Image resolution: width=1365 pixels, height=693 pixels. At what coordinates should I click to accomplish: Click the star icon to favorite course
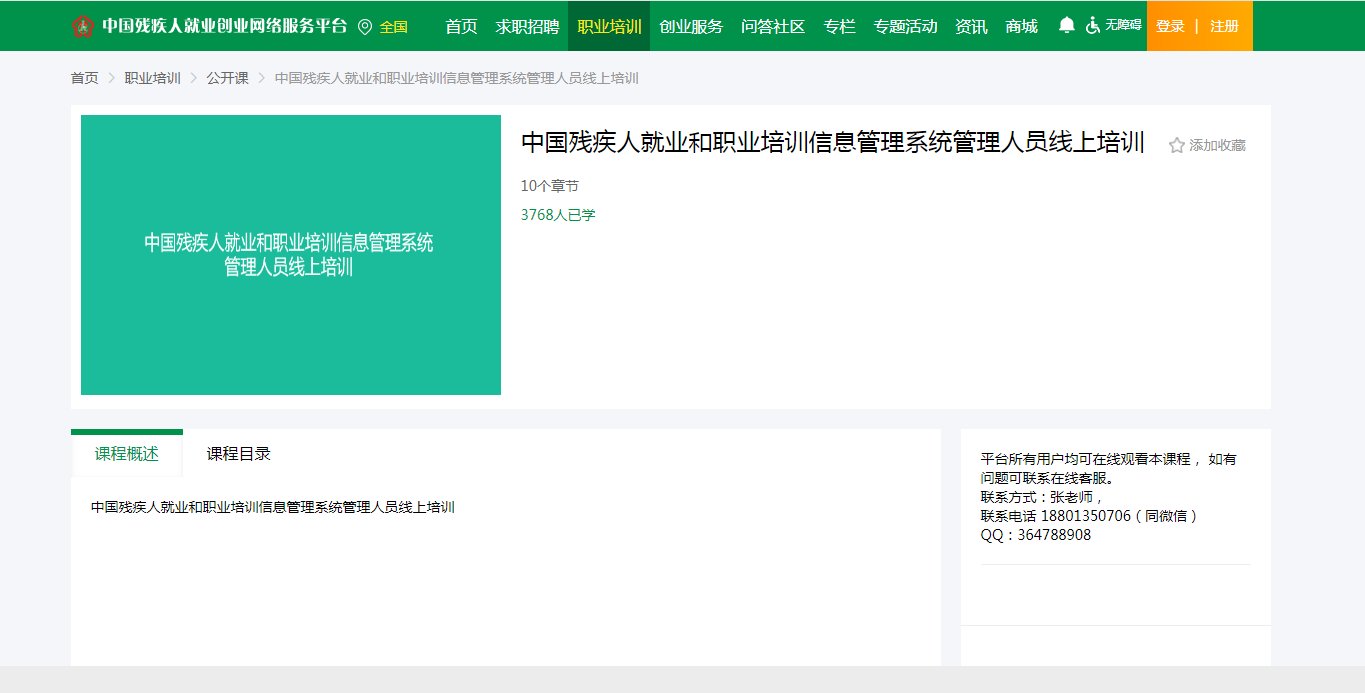click(1177, 146)
